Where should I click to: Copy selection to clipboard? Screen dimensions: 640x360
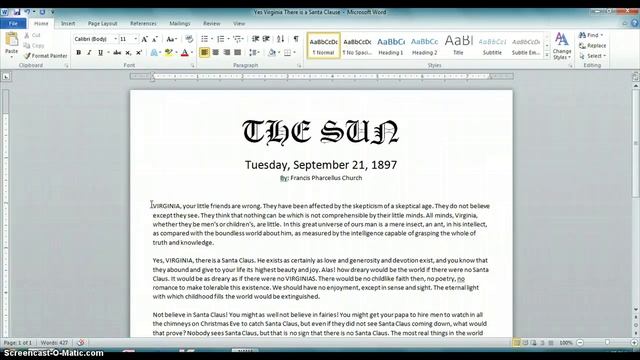[34, 46]
